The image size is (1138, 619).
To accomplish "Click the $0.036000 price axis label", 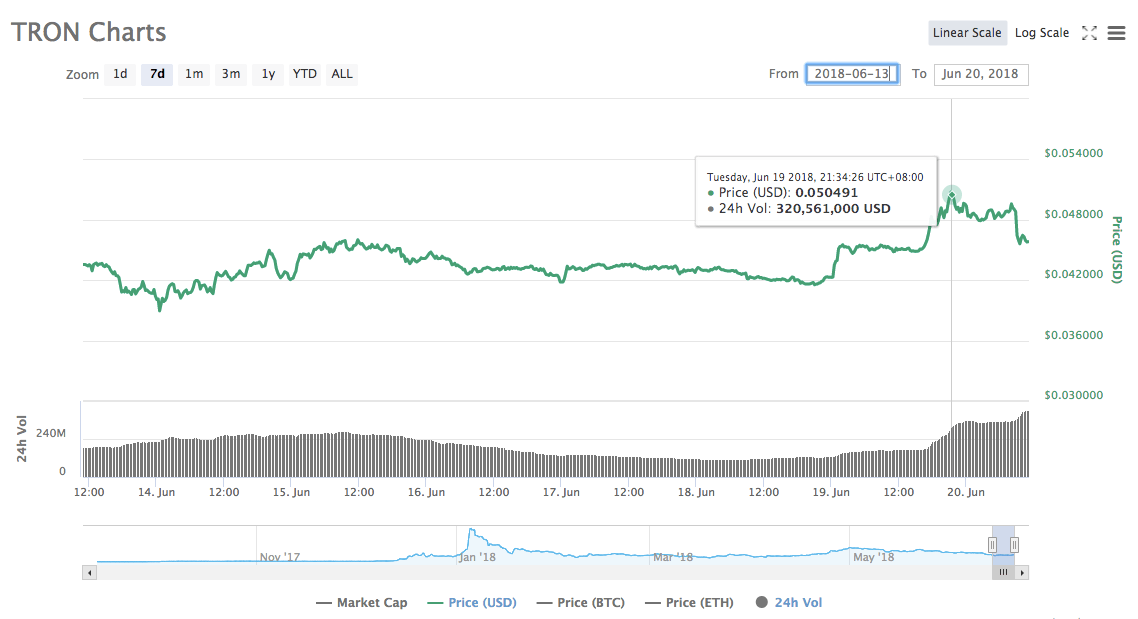I will pyautogui.click(x=1073, y=335).
